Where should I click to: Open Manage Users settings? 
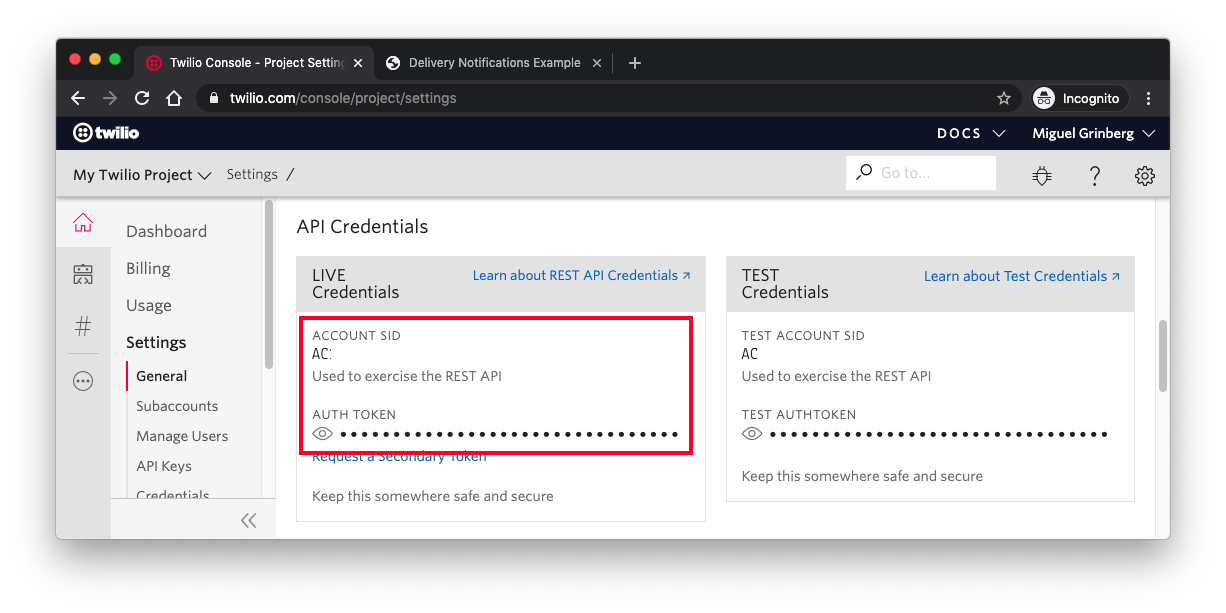[x=182, y=436]
